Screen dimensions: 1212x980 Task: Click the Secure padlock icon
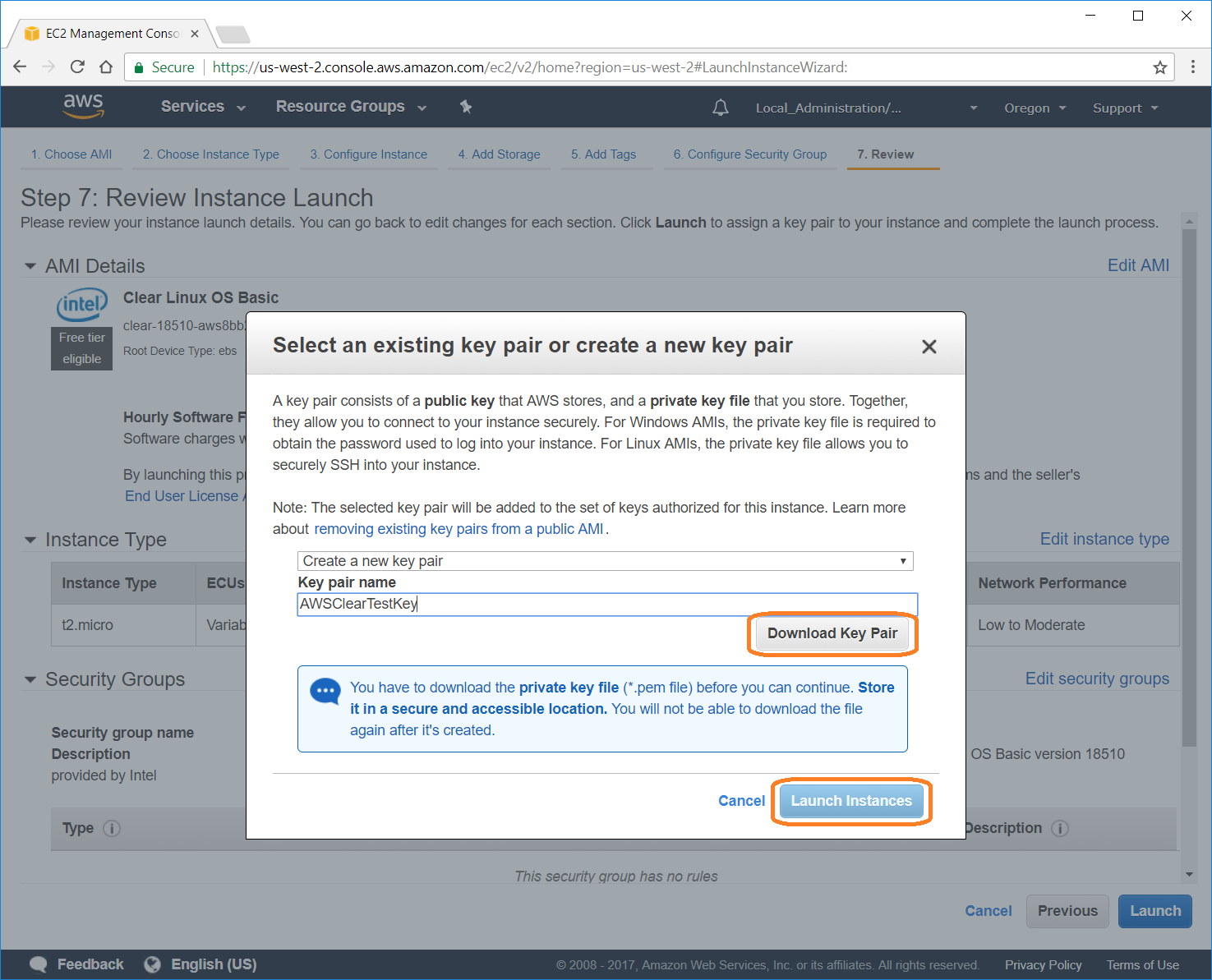(x=139, y=67)
